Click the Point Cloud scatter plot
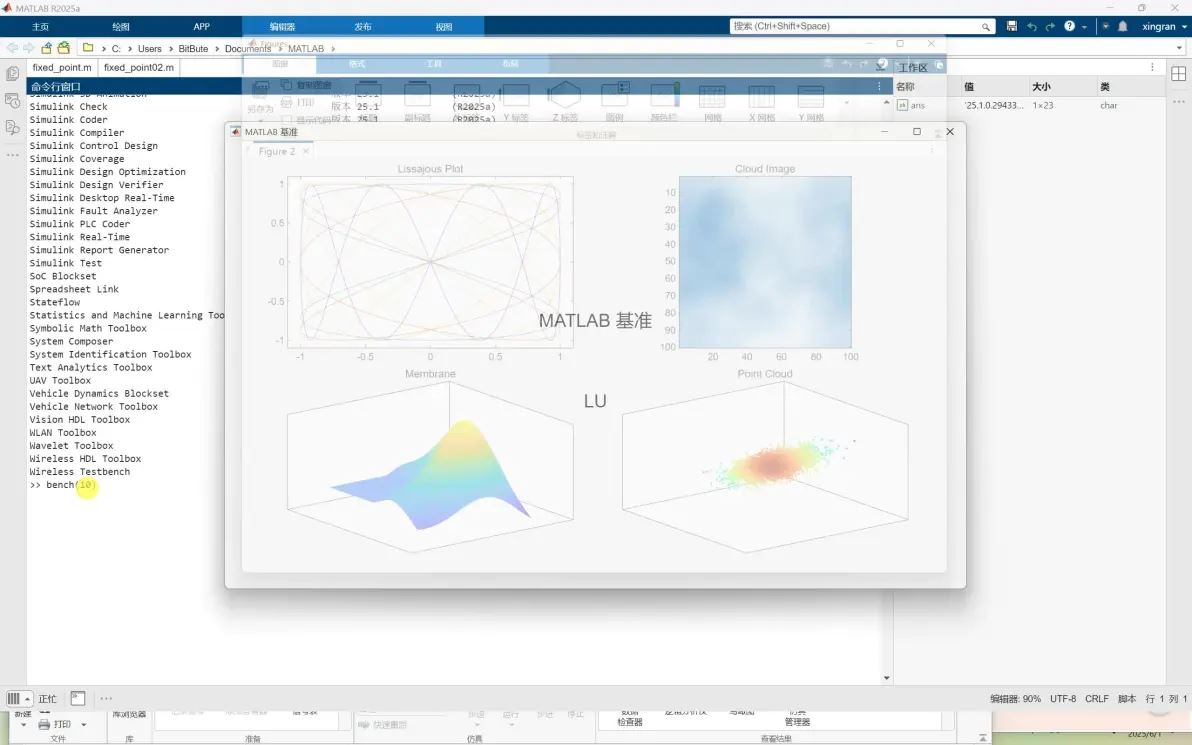This screenshot has width=1192, height=745. [765, 467]
